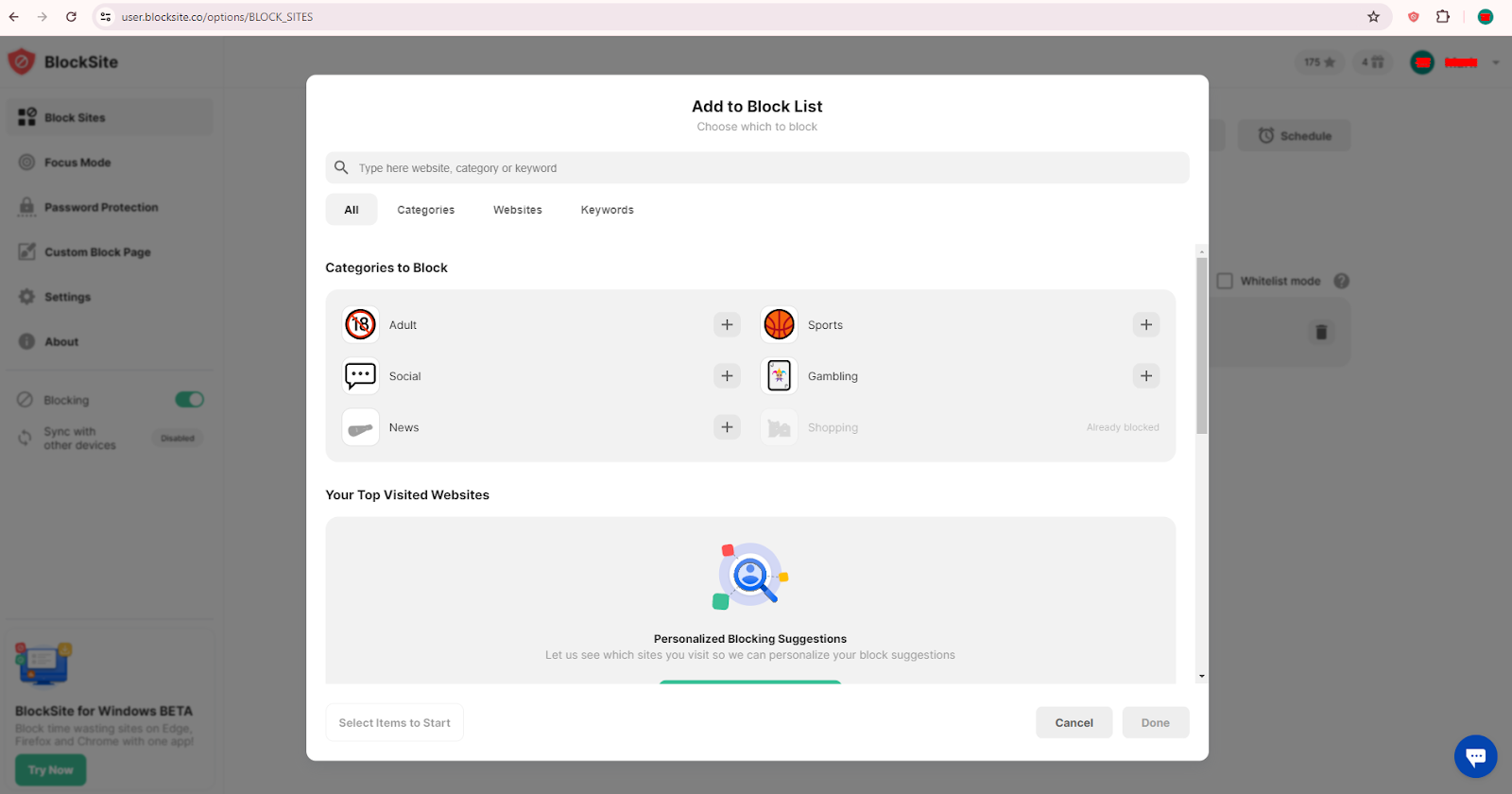Open Focus Mode in the sidebar
This screenshot has height=794, width=1512.
[x=111, y=163]
